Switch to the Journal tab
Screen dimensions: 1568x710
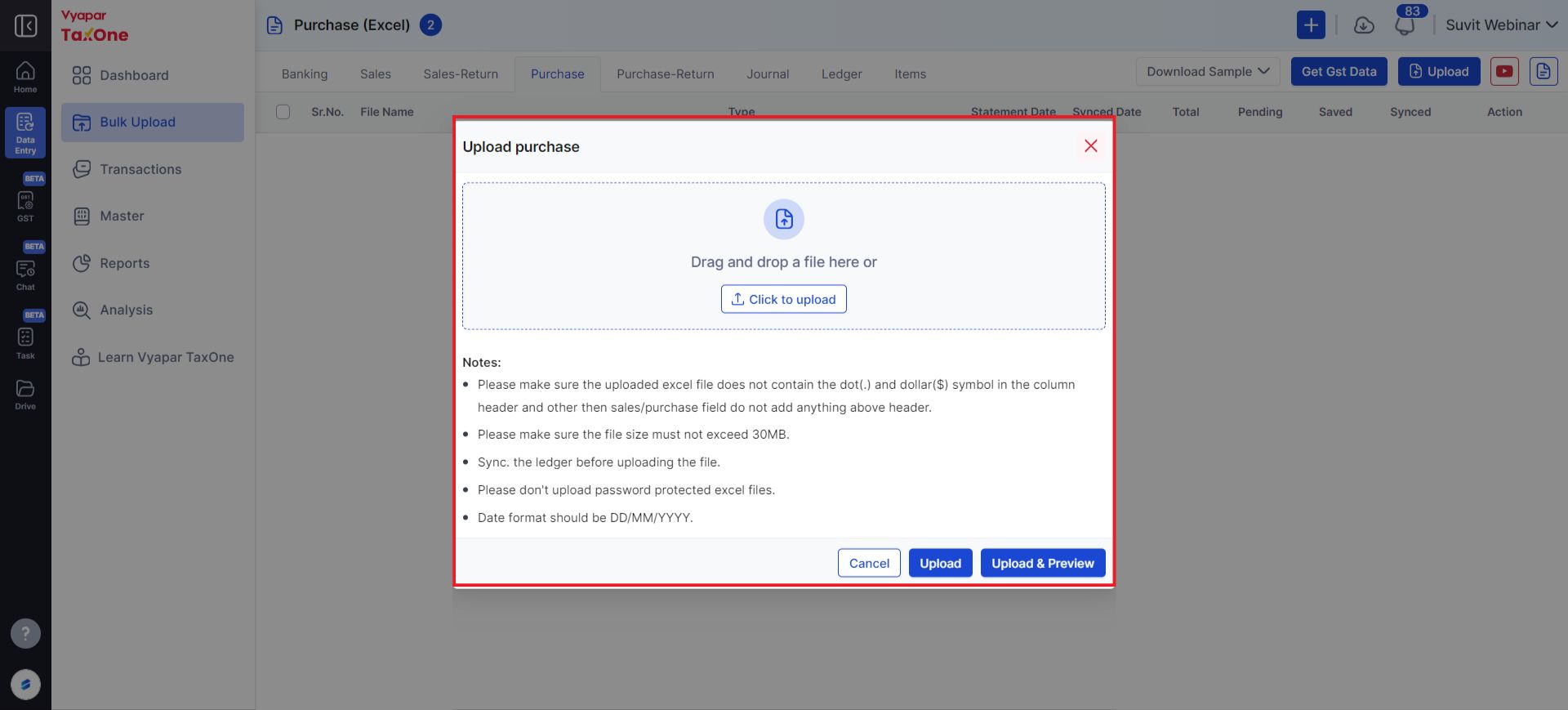coord(768,74)
